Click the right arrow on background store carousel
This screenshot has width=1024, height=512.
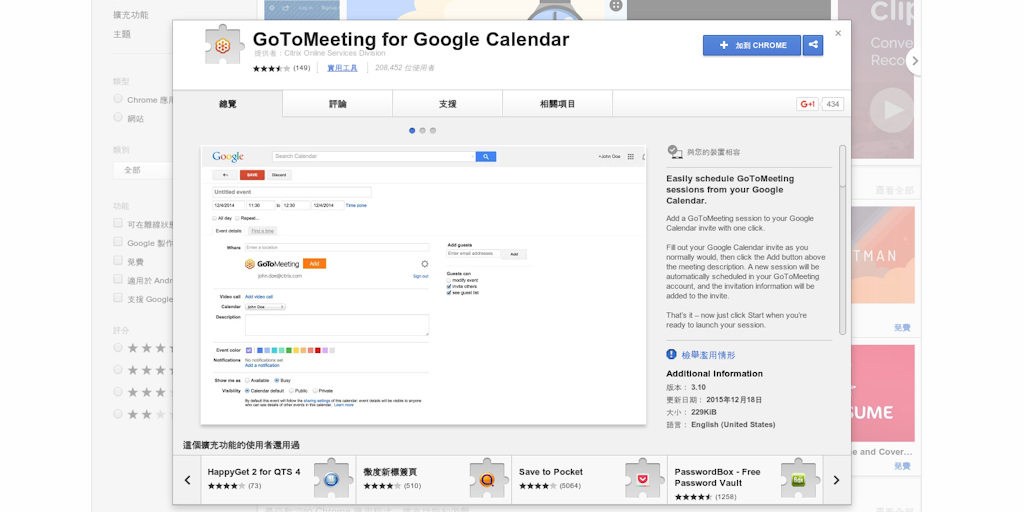[914, 61]
